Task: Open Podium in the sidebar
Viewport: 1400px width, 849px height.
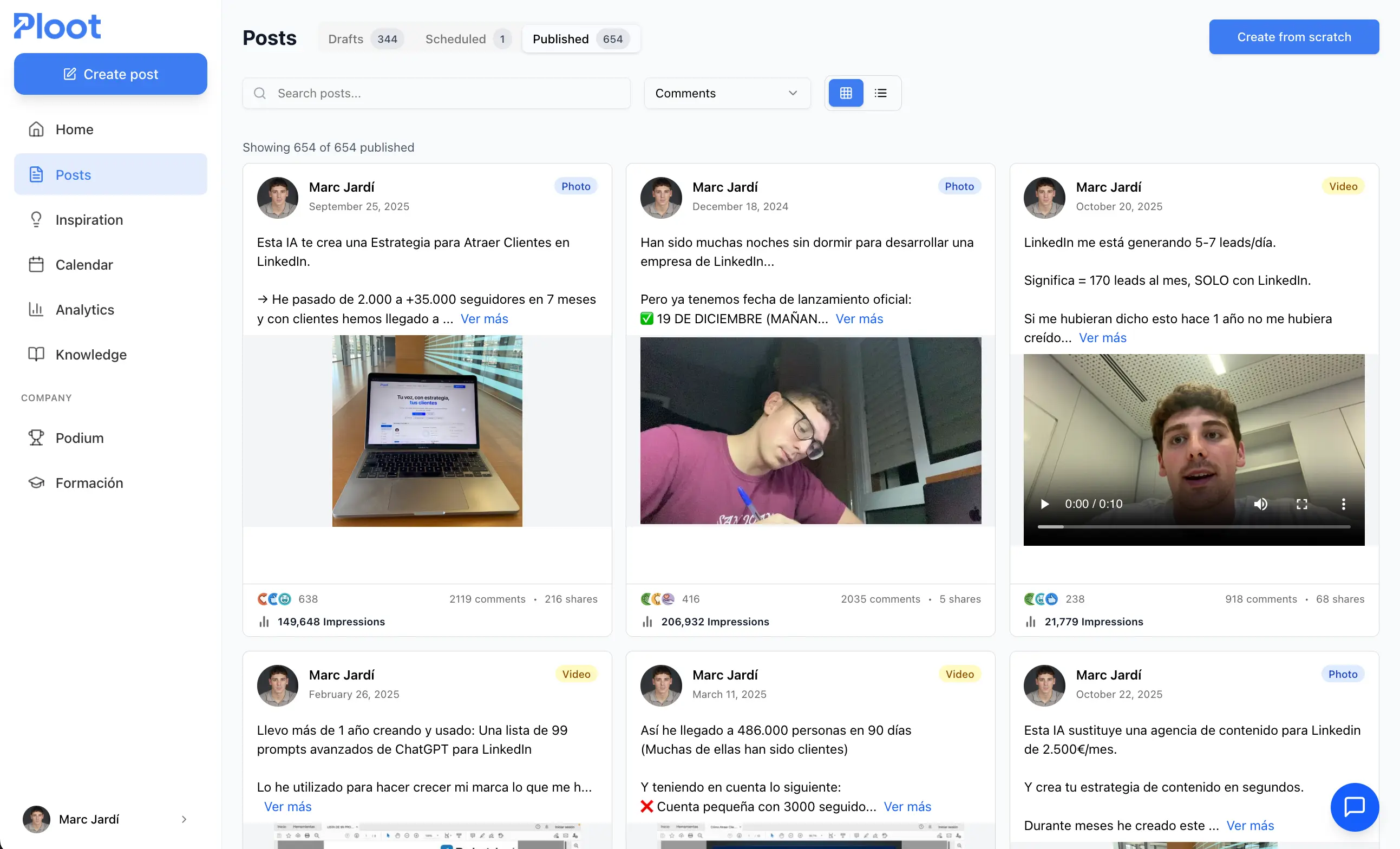Action: (x=110, y=437)
